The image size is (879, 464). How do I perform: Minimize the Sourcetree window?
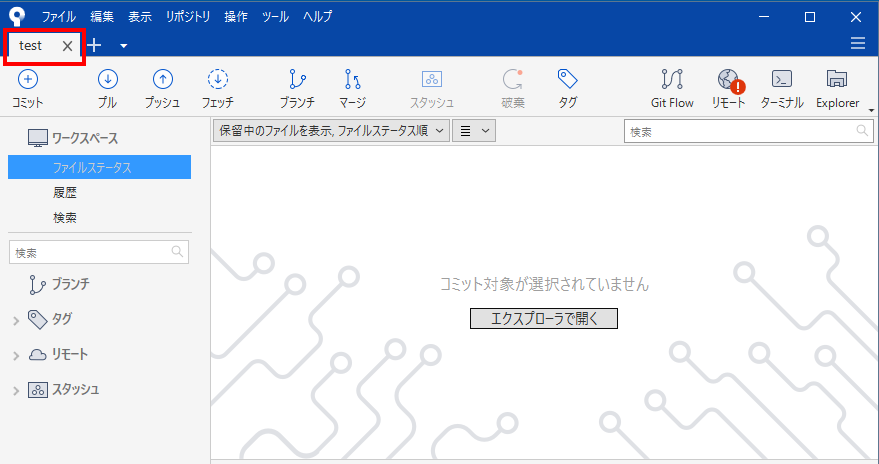[x=764, y=17]
